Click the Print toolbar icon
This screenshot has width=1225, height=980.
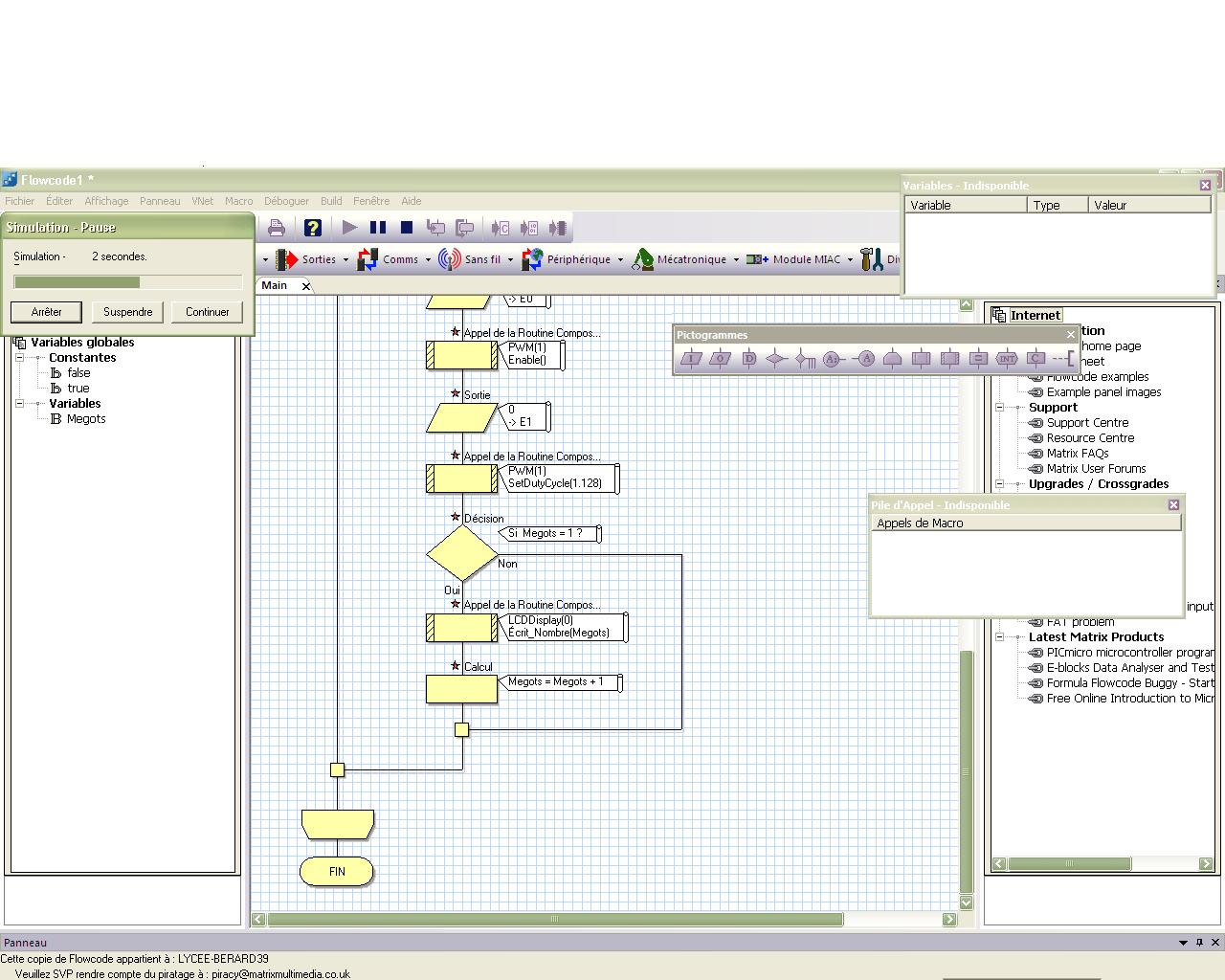[x=277, y=228]
